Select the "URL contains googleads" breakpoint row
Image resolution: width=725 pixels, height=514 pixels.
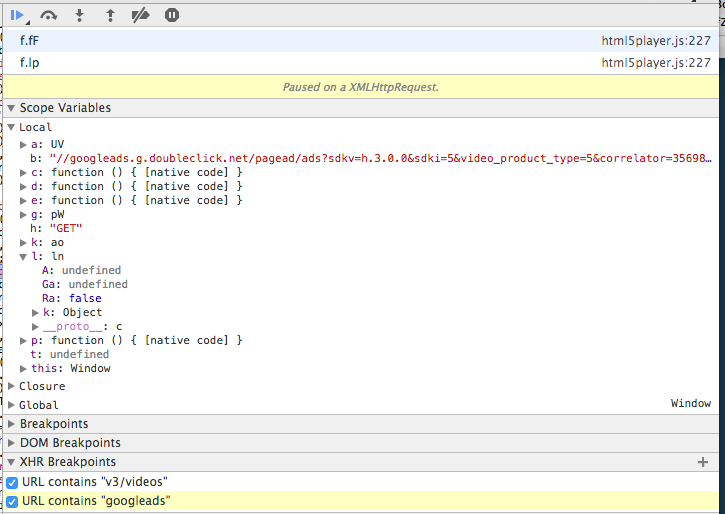361,501
